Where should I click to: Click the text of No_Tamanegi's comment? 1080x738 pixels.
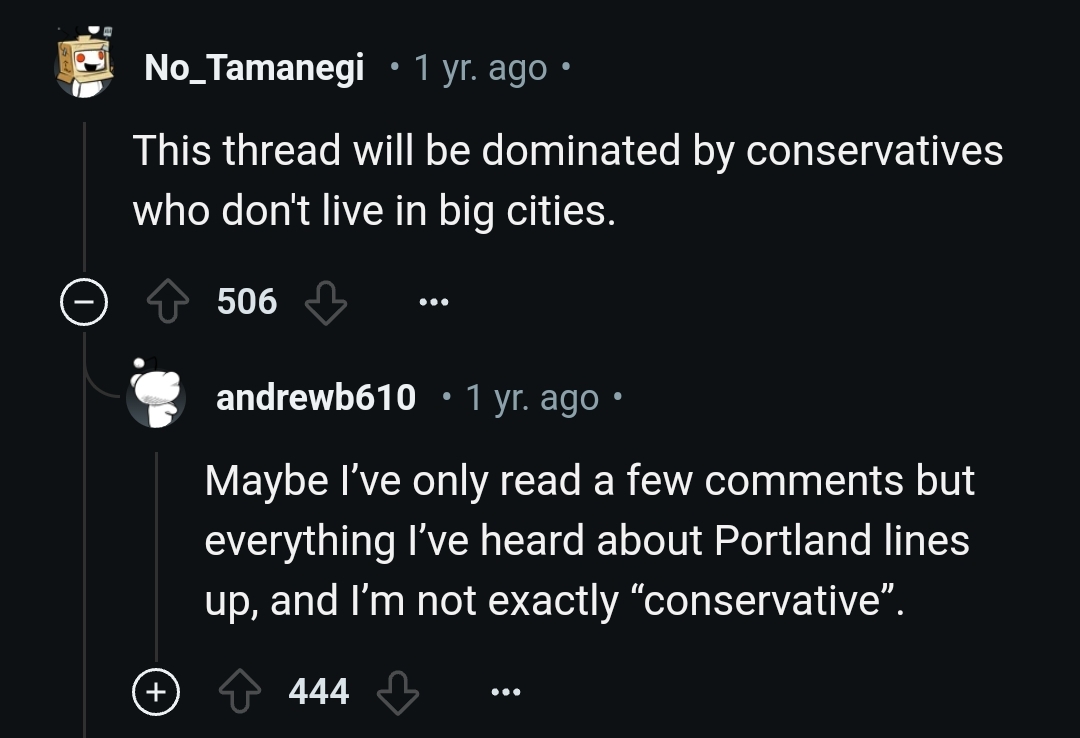coord(568,181)
